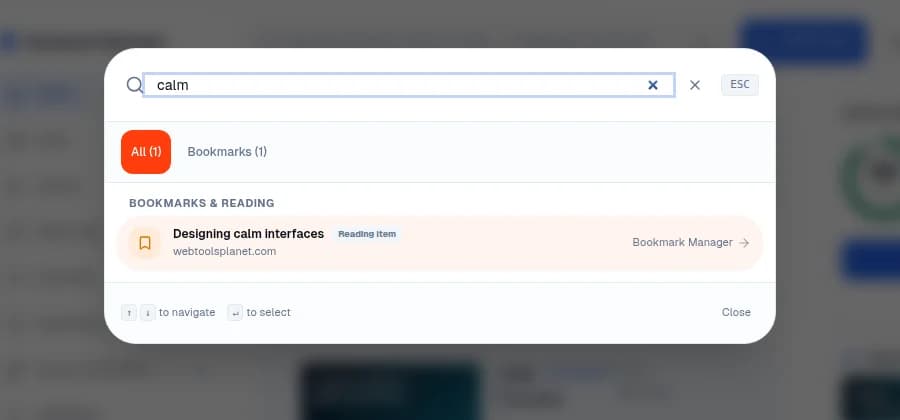Open the 'Designing calm interfaces' result

(x=440, y=243)
